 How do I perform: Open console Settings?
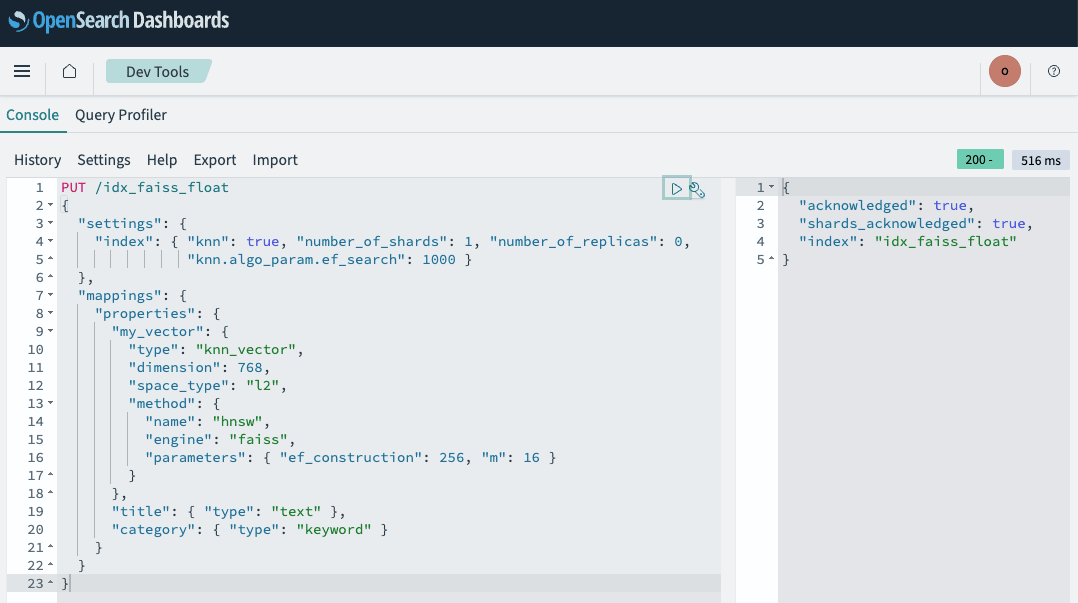coord(104,160)
